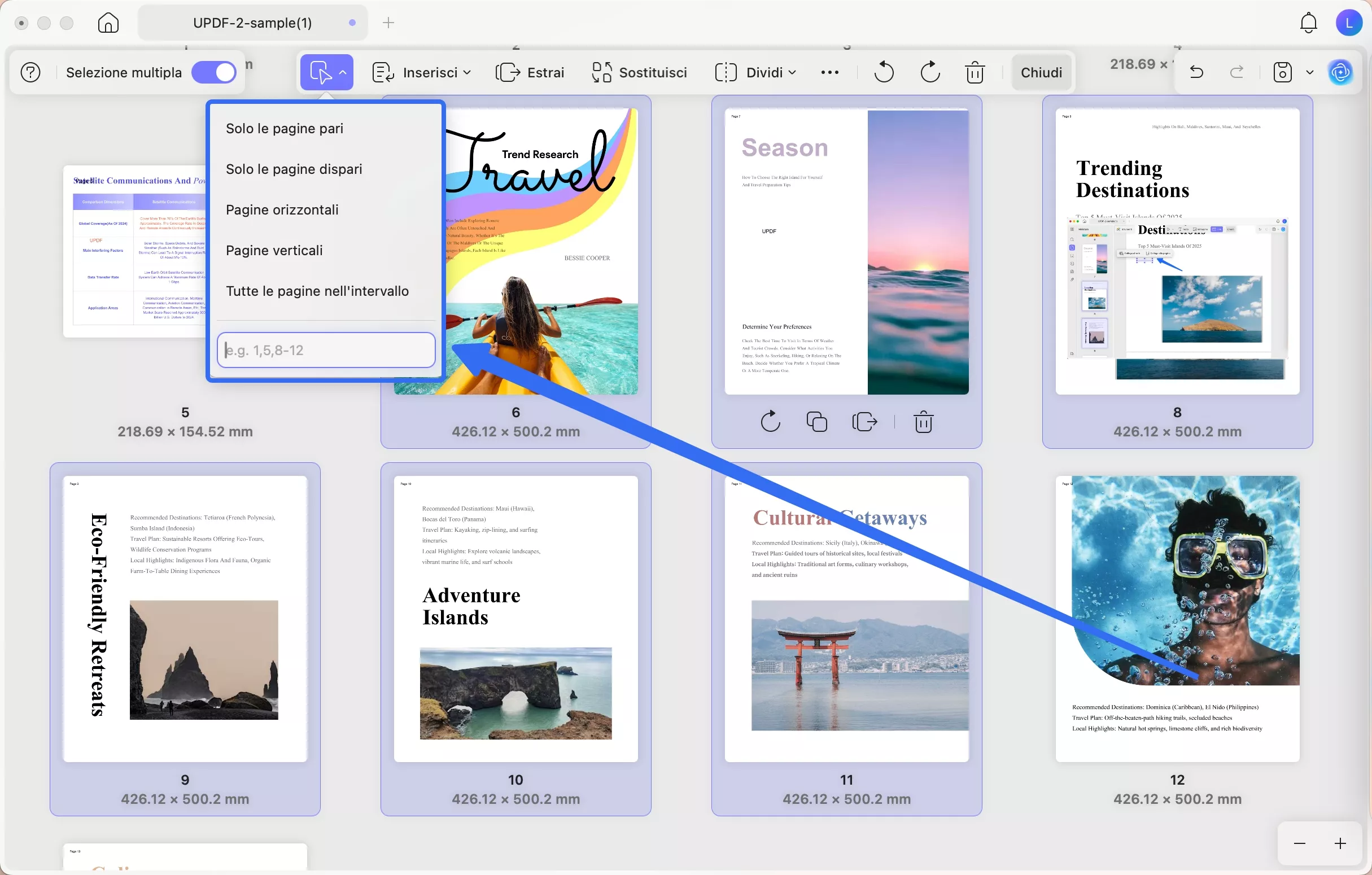This screenshot has width=1372, height=875.
Task: Choose Solo le pagine pari
Action: pyautogui.click(x=285, y=128)
